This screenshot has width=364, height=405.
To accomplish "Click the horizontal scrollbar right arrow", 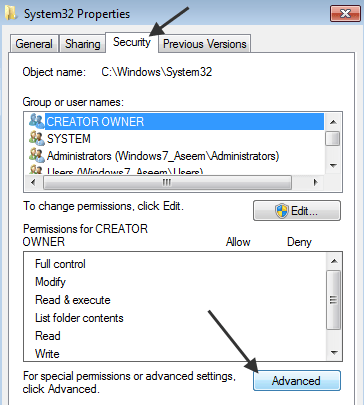I will (315, 182).
